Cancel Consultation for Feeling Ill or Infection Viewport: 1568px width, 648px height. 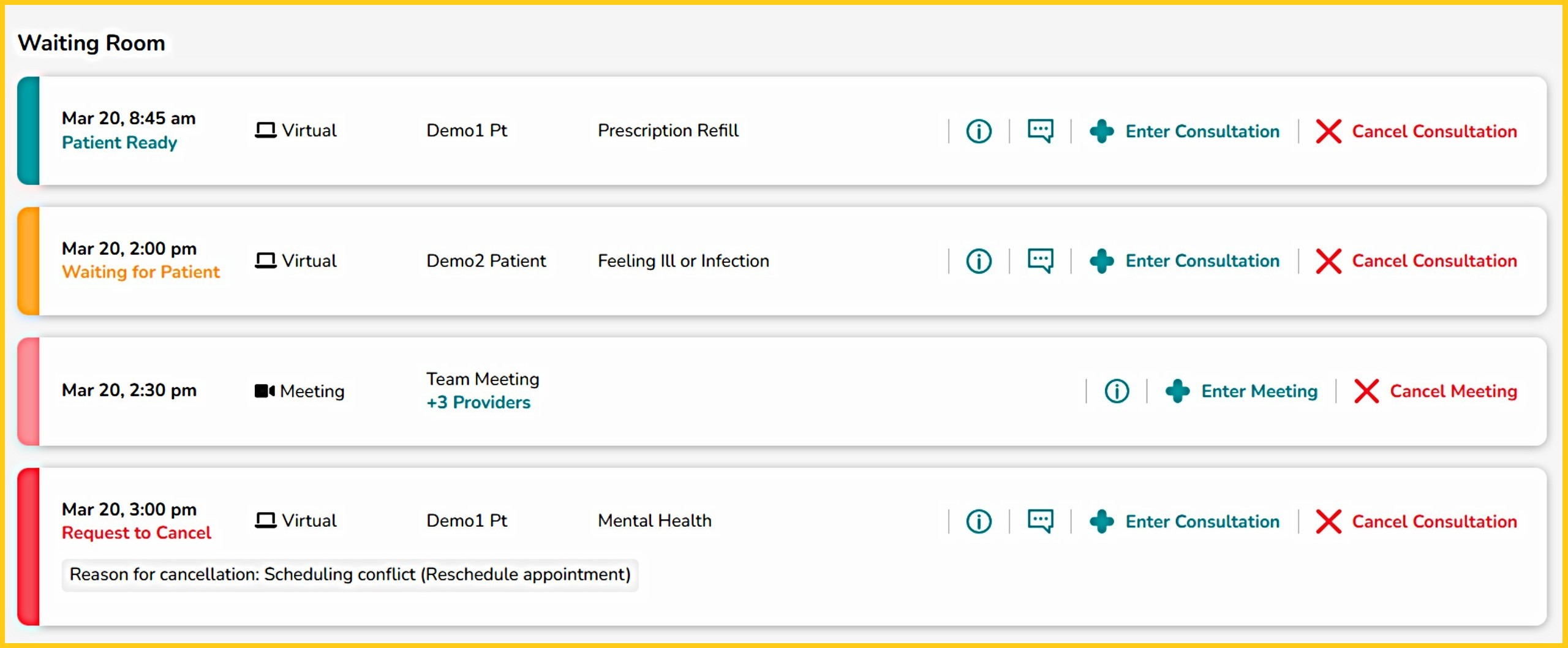click(1433, 261)
